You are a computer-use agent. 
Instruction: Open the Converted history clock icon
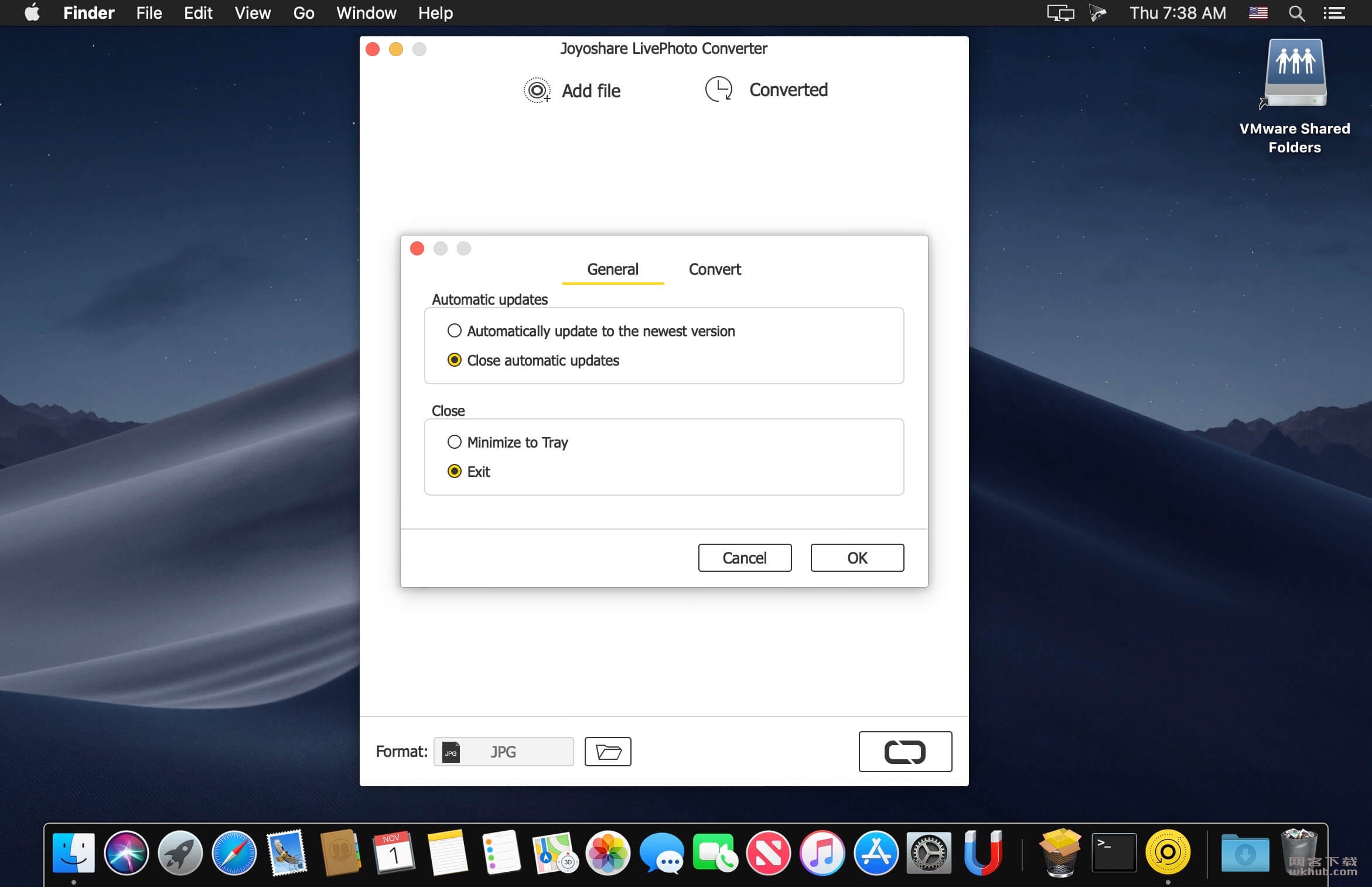tap(719, 90)
